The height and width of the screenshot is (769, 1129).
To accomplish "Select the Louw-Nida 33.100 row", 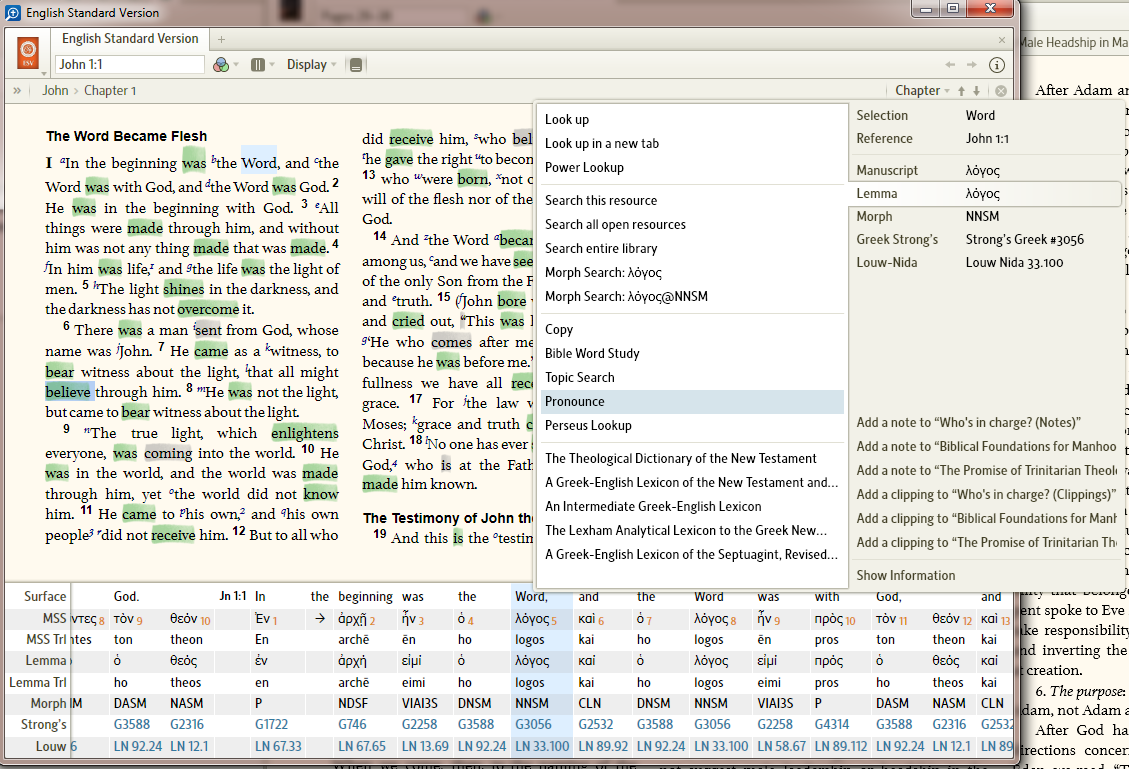I will 986,263.
